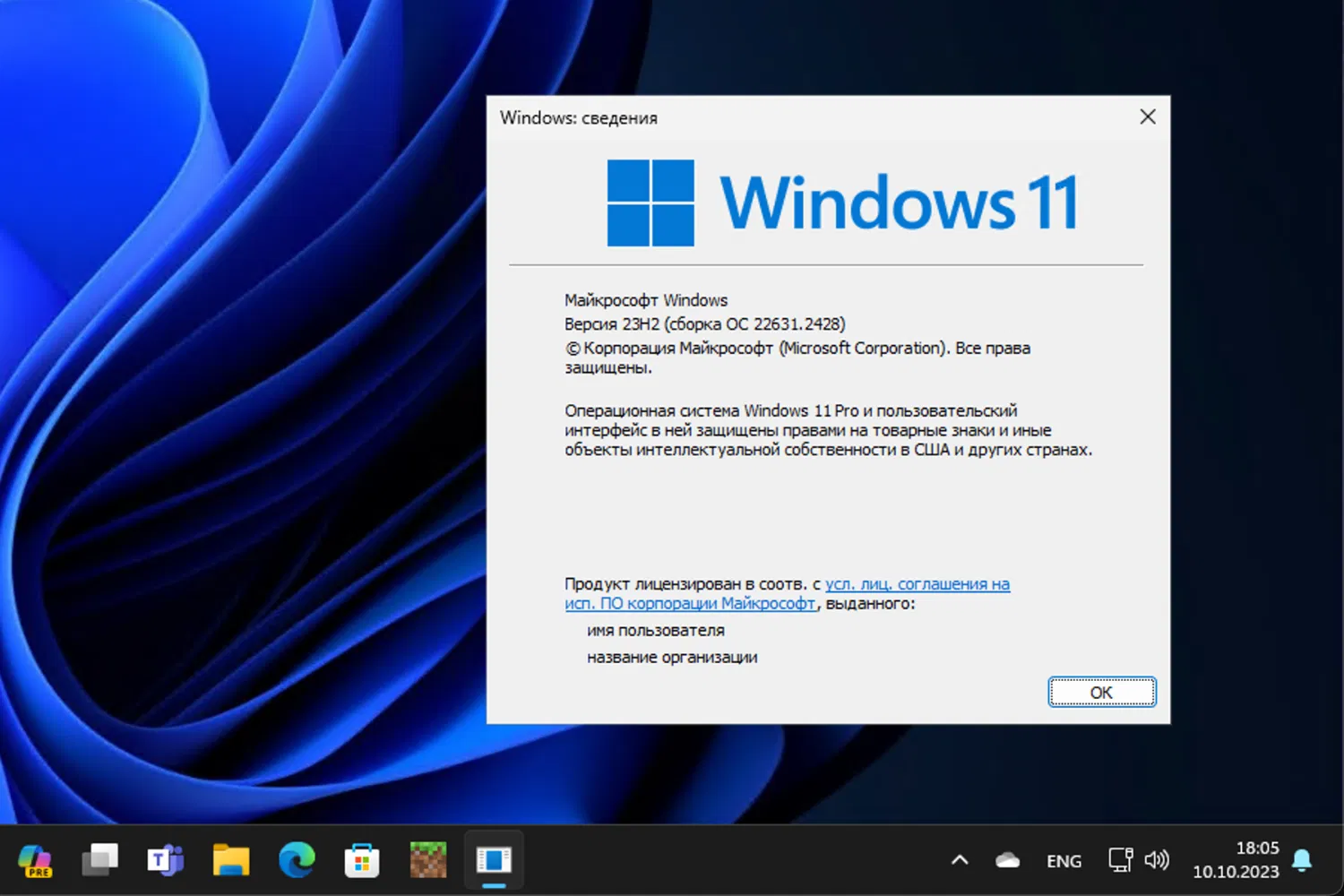The width and height of the screenshot is (1344, 896).
Task: Open Microsoft Edge from the taskbar
Action: click(296, 860)
